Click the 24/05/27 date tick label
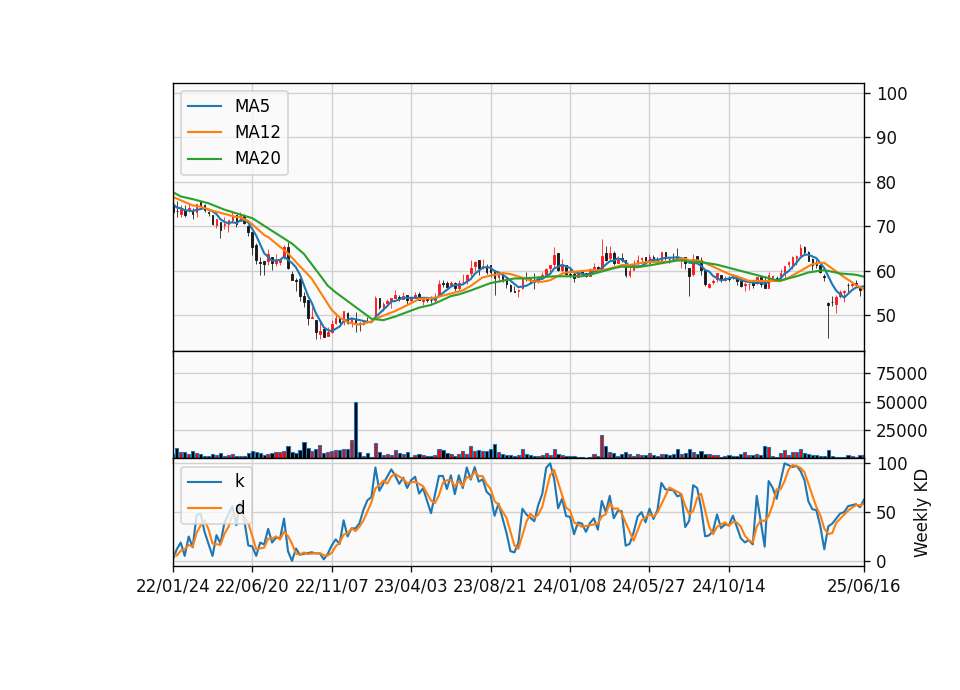This screenshot has height=690, width=960. pyautogui.click(x=649, y=587)
